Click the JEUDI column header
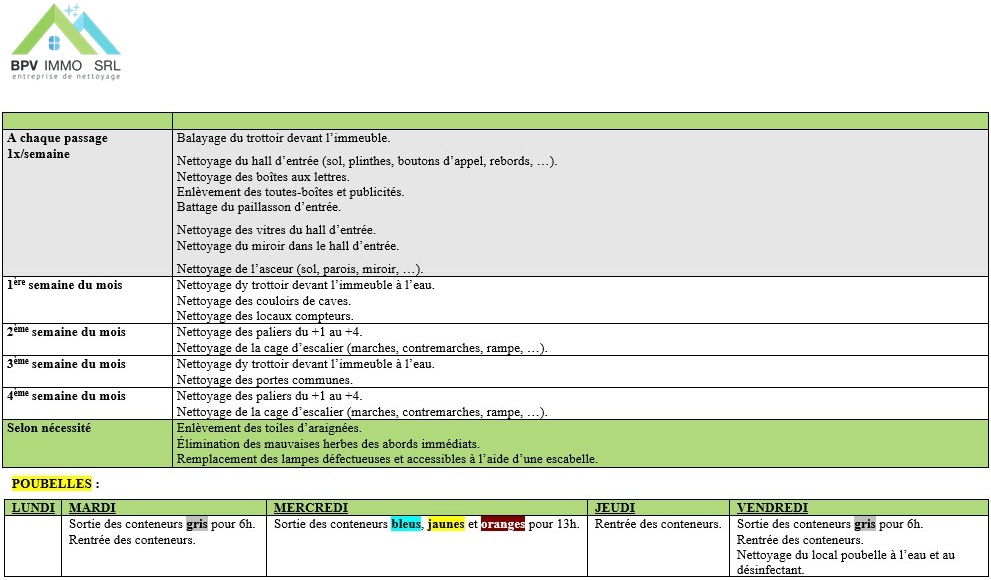This screenshot has height=580, width=991. click(x=615, y=508)
